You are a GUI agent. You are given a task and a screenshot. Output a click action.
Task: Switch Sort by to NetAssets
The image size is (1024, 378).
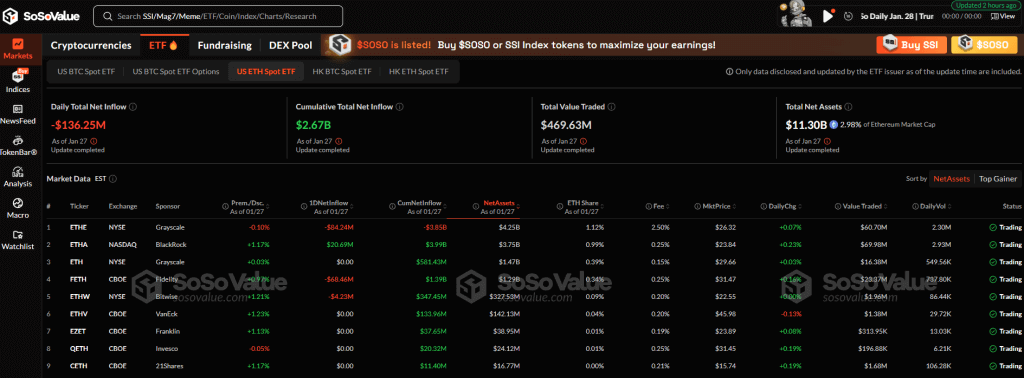coord(952,178)
